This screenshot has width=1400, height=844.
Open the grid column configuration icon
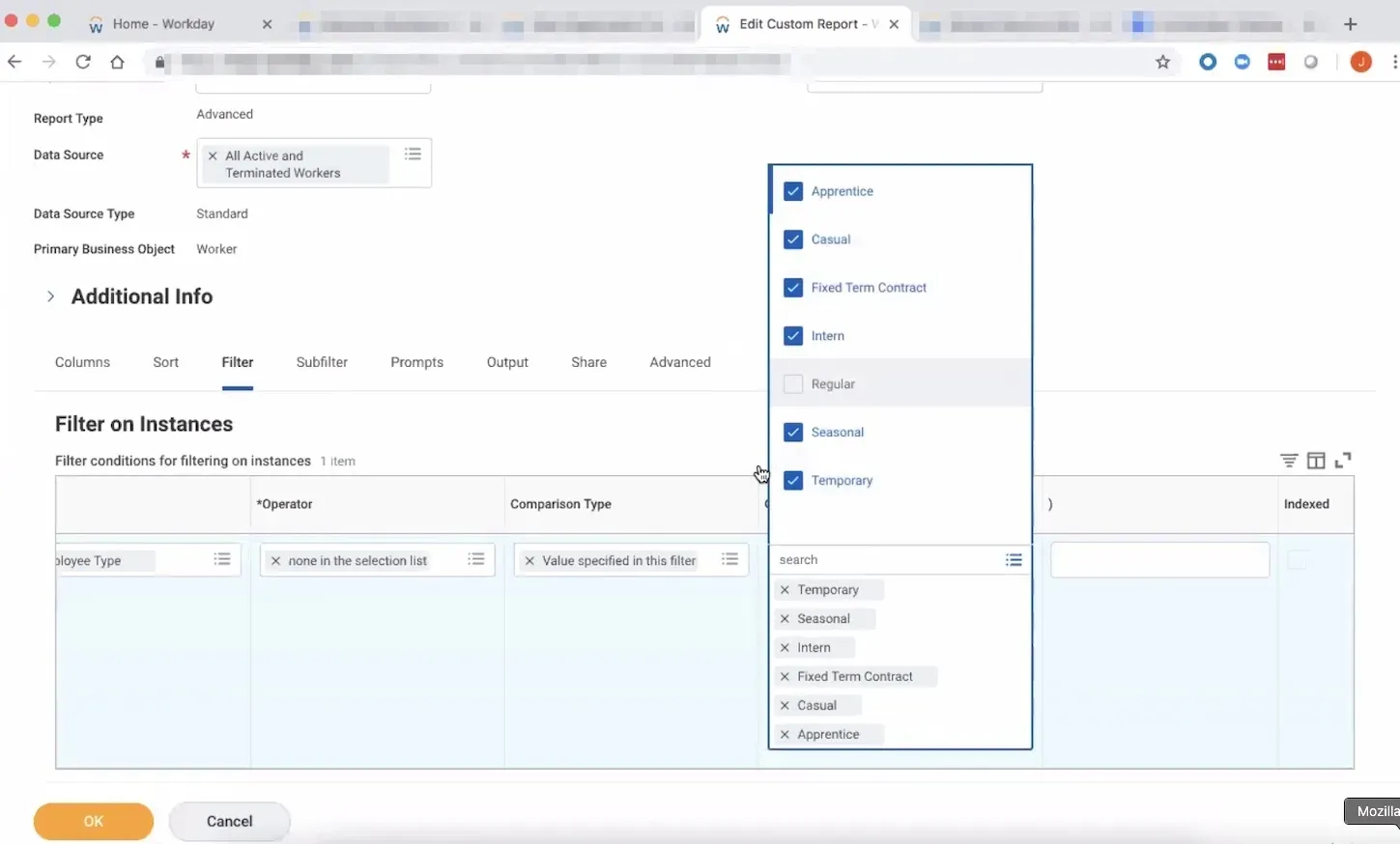1316,461
